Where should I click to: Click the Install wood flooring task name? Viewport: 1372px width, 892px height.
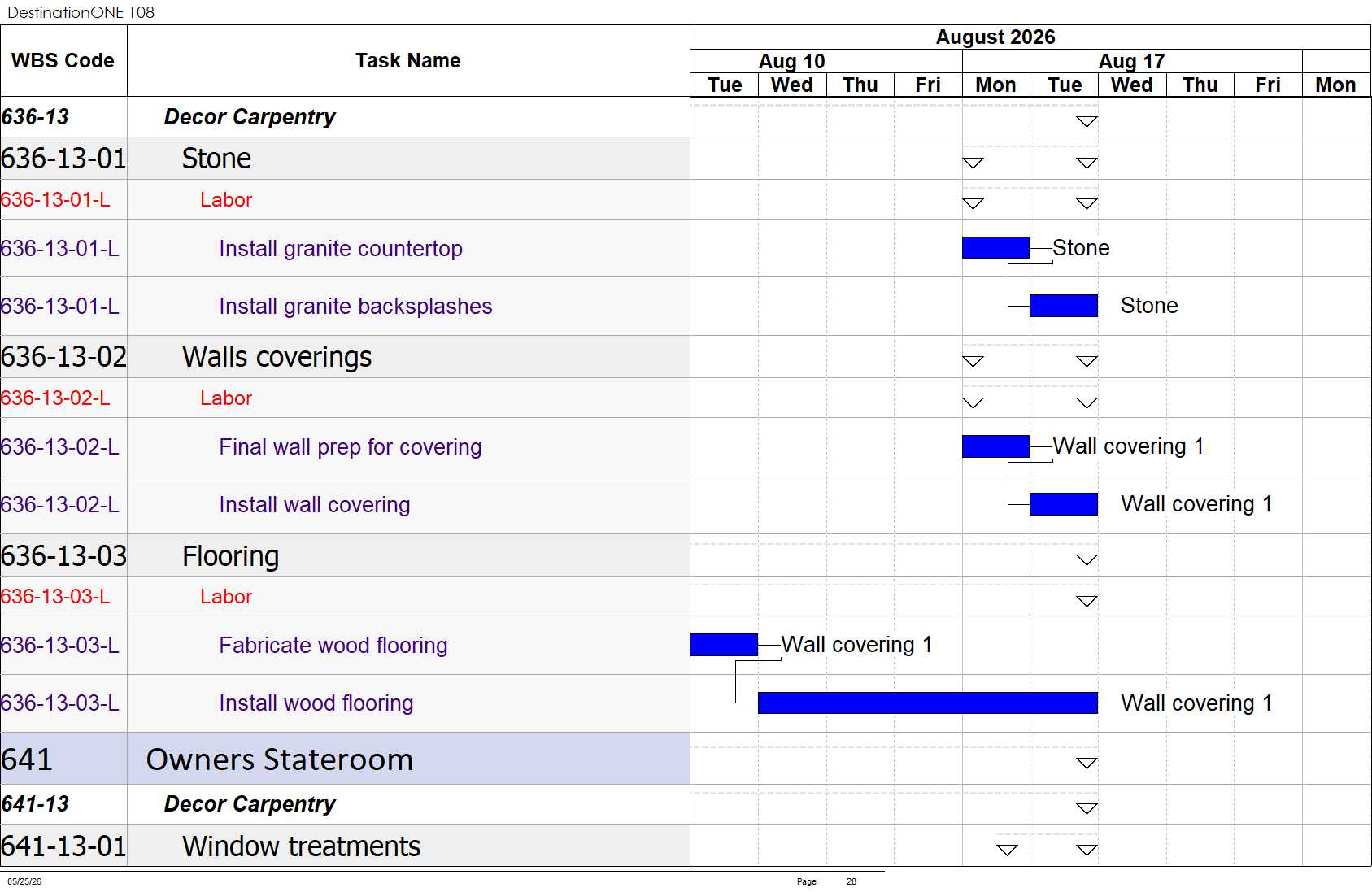[316, 703]
